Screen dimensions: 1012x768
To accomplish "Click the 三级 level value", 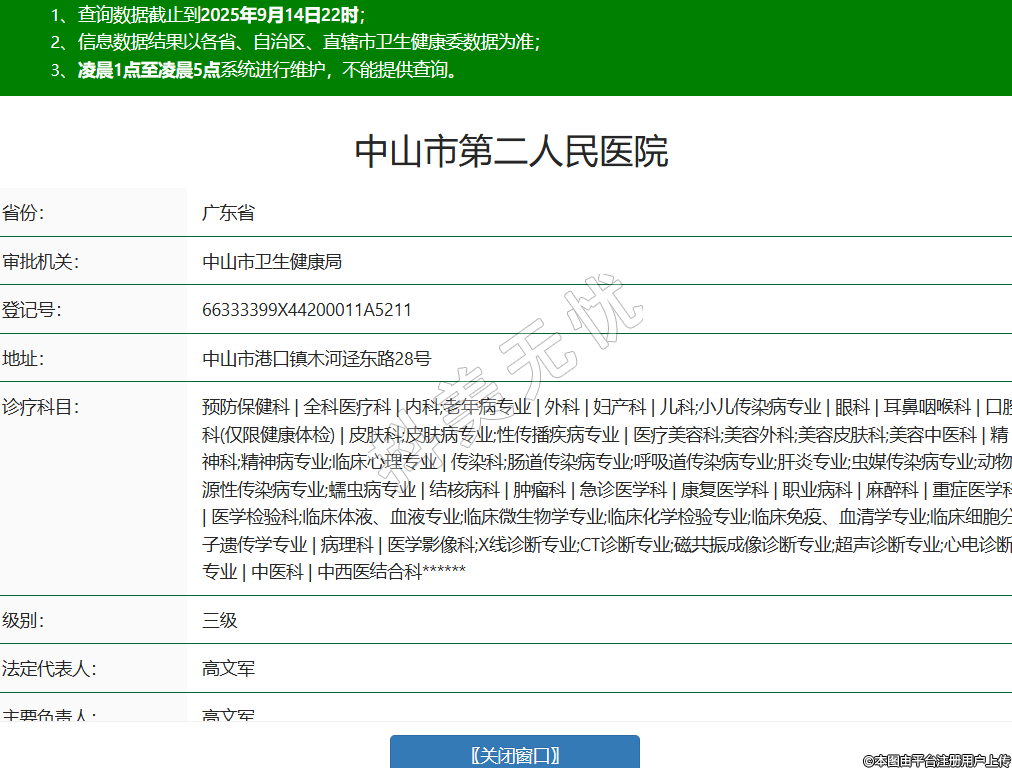I will click(x=219, y=620).
